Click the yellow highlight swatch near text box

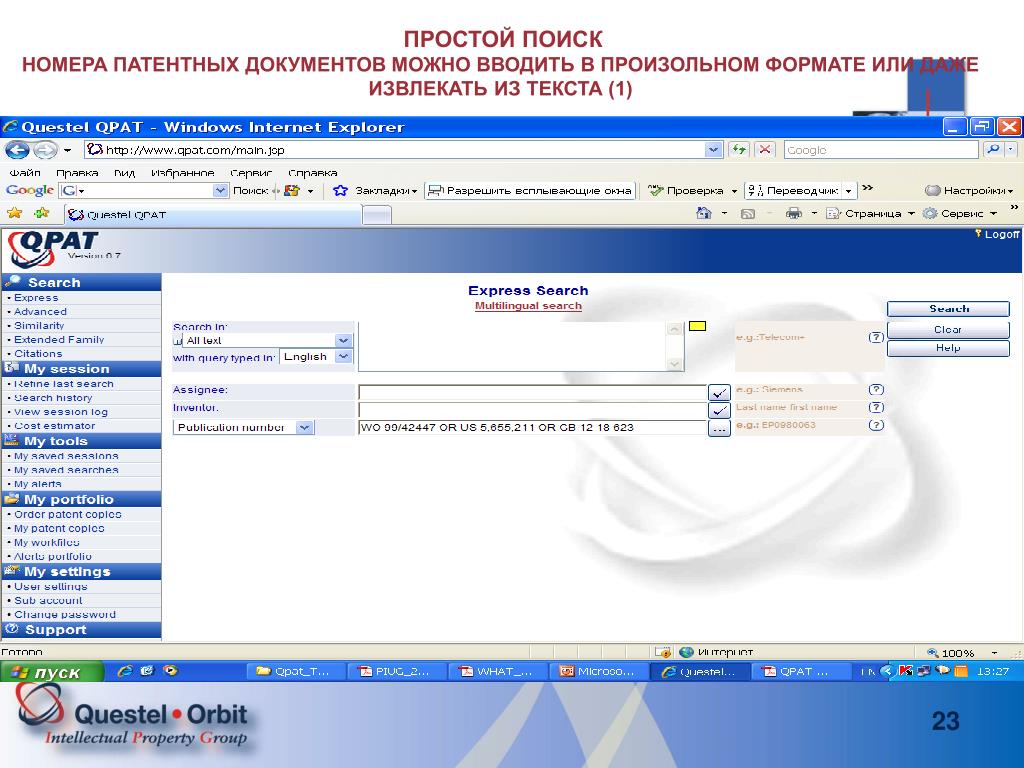pyautogui.click(x=697, y=326)
